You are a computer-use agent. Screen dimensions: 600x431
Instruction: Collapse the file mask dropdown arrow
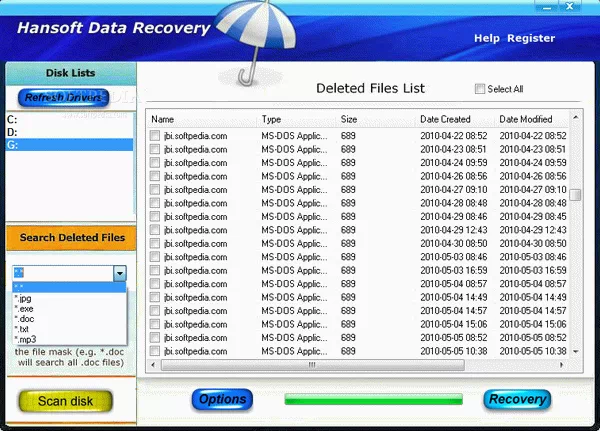coord(119,273)
